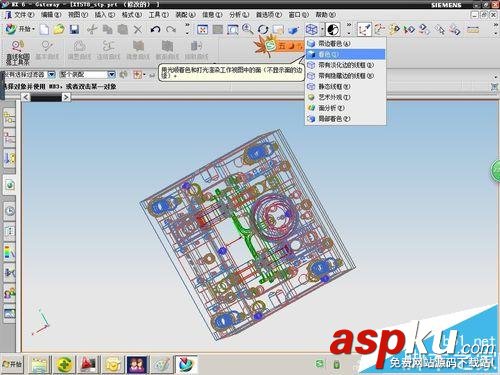Expand the 整个装配 selection scope dropdown

click(112, 74)
